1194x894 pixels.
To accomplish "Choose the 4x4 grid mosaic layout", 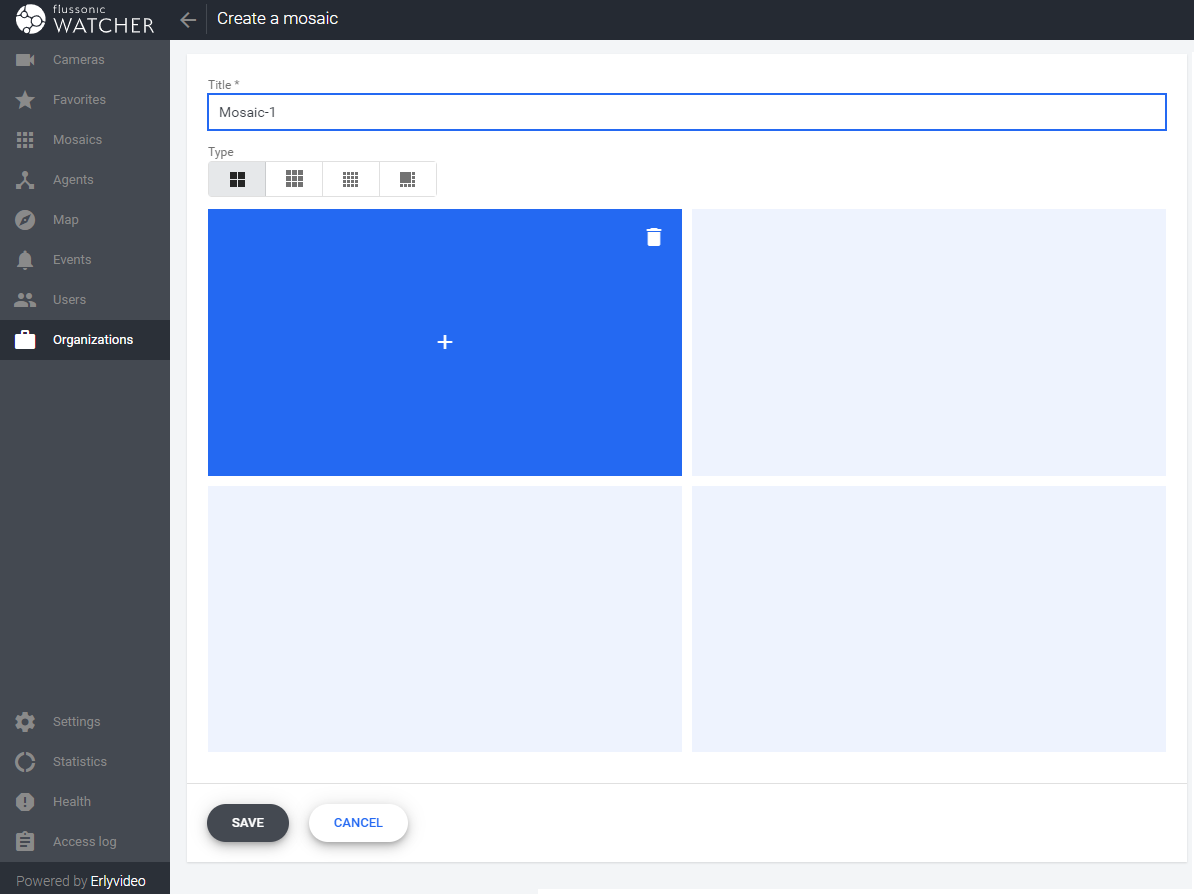I will 351,179.
